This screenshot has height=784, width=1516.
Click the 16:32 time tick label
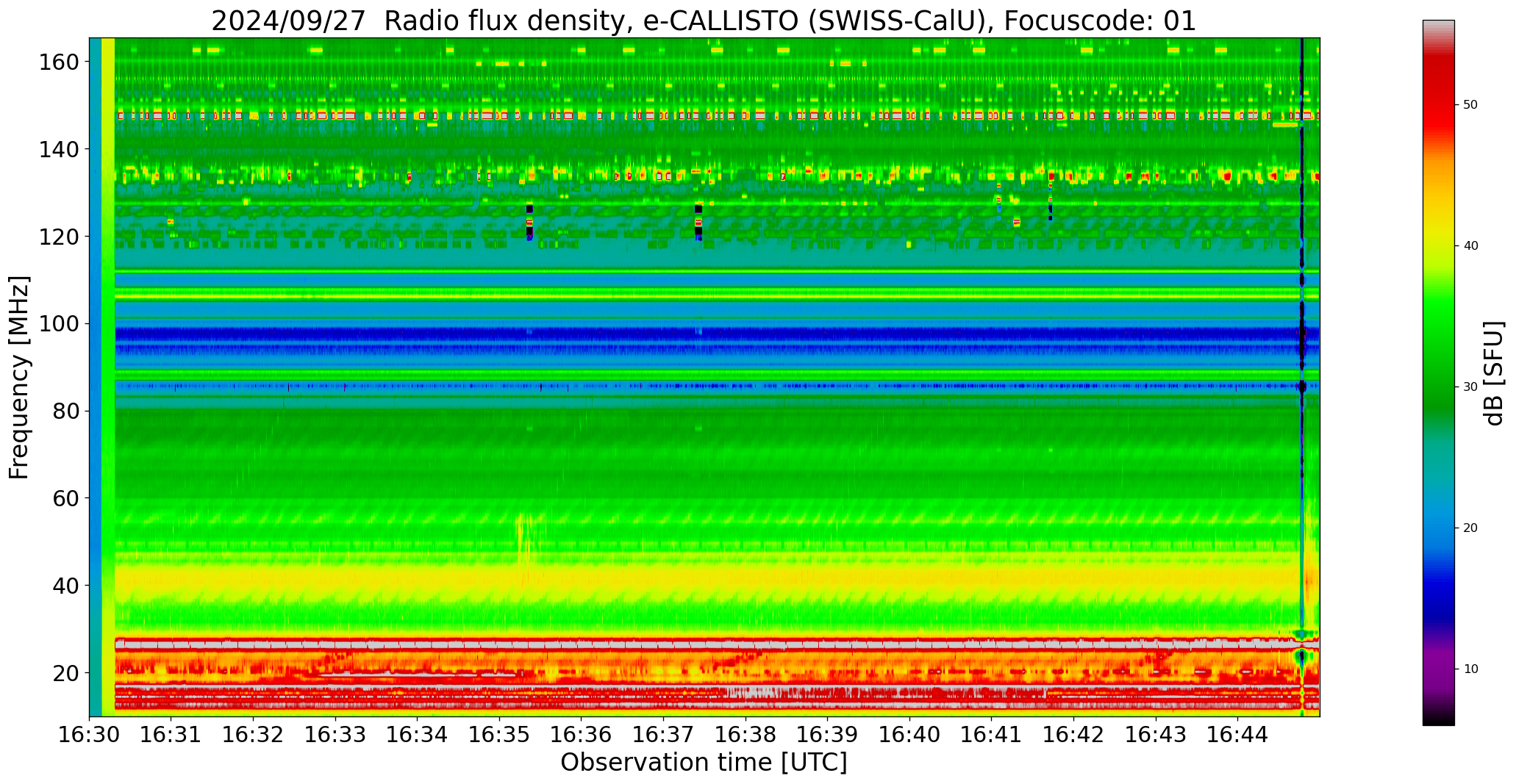(254, 734)
